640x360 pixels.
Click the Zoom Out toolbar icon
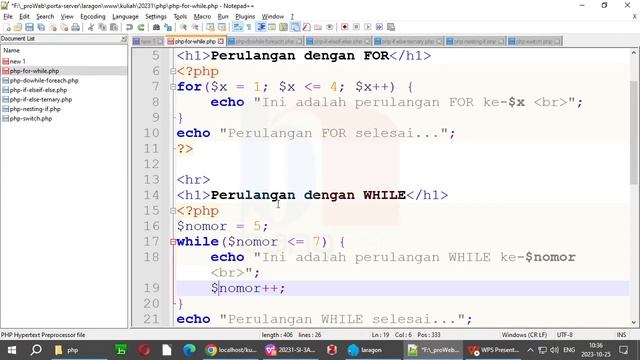click(195, 27)
